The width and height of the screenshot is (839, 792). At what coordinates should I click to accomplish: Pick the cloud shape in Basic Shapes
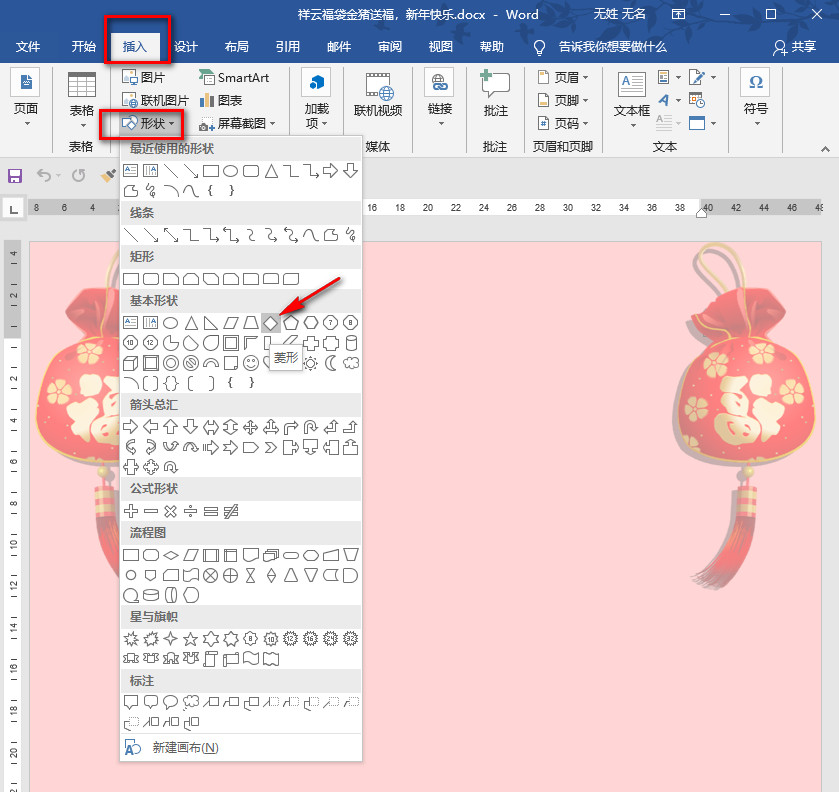coord(351,363)
